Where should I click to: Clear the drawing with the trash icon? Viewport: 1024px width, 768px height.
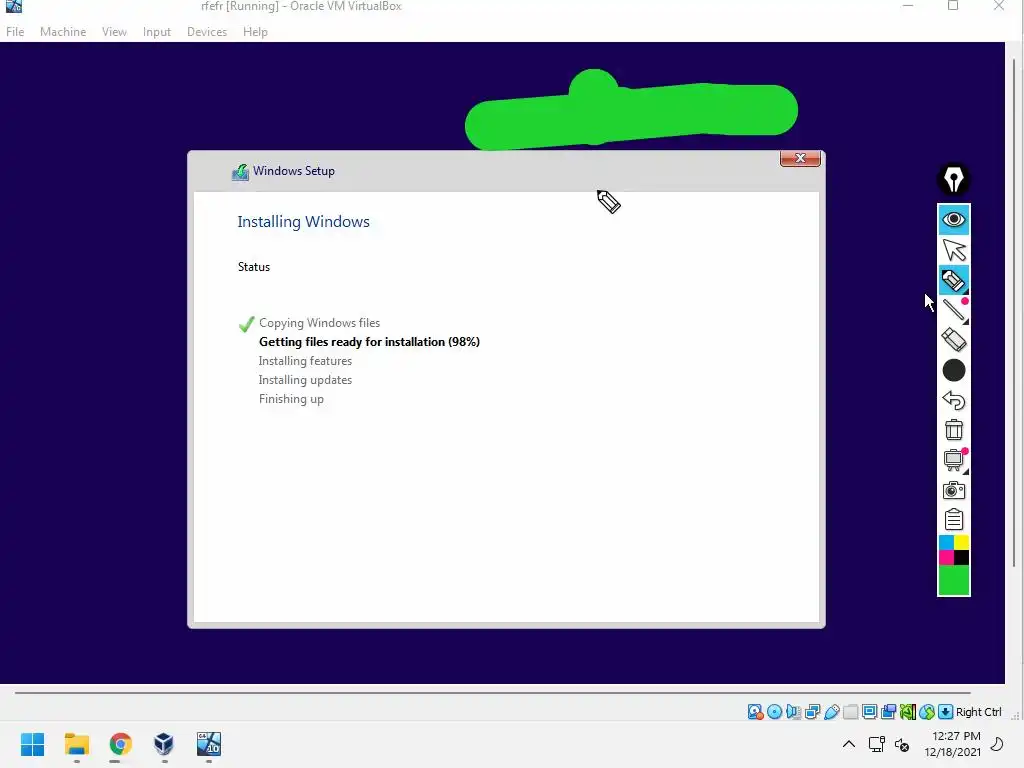pos(953,430)
